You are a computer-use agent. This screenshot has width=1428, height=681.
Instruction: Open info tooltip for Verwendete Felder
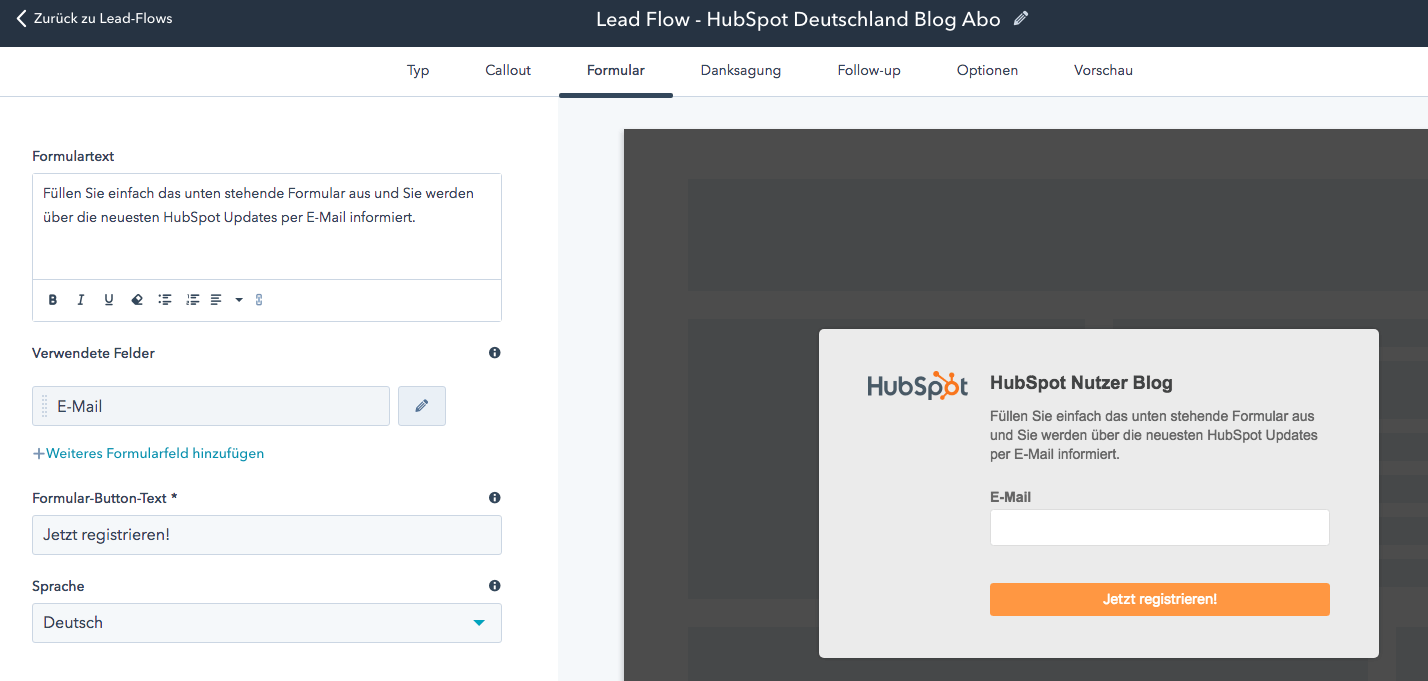pyautogui.click(x=494, y=353)
